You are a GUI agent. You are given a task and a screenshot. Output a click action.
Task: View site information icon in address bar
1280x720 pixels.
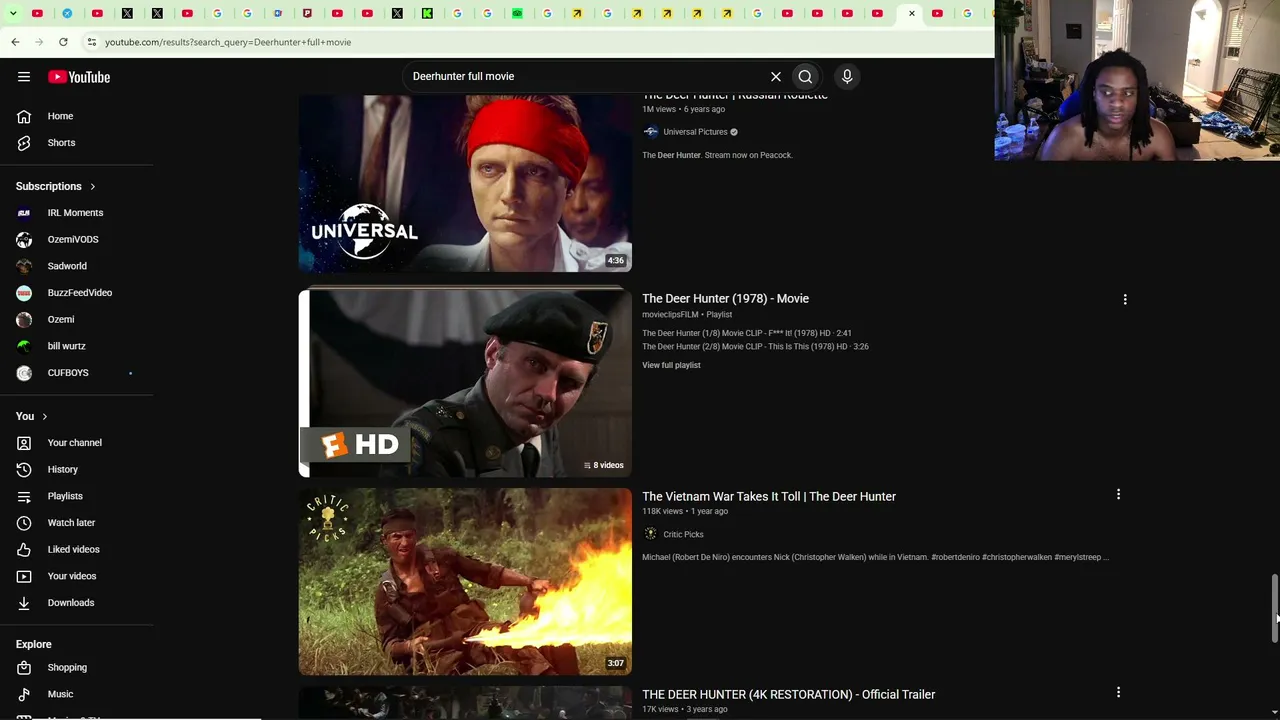(x=91, y=42)
